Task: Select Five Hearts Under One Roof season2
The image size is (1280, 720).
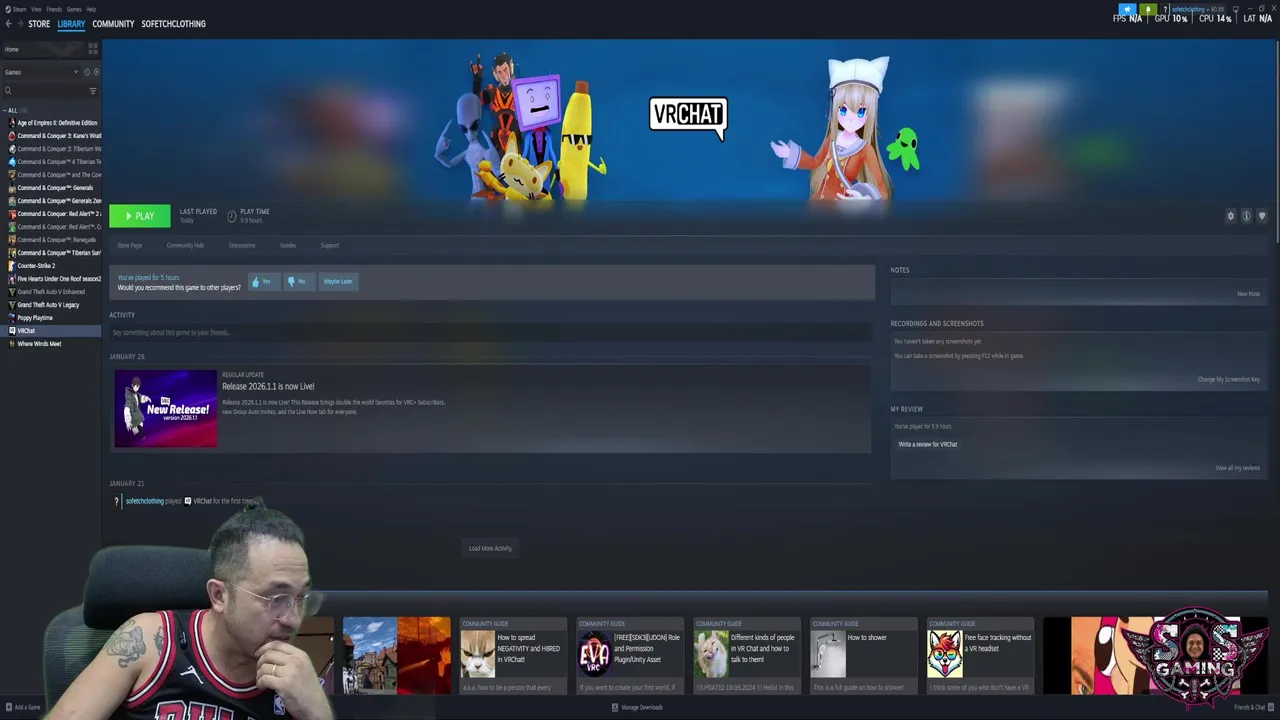Action: (x=59, y=279)
